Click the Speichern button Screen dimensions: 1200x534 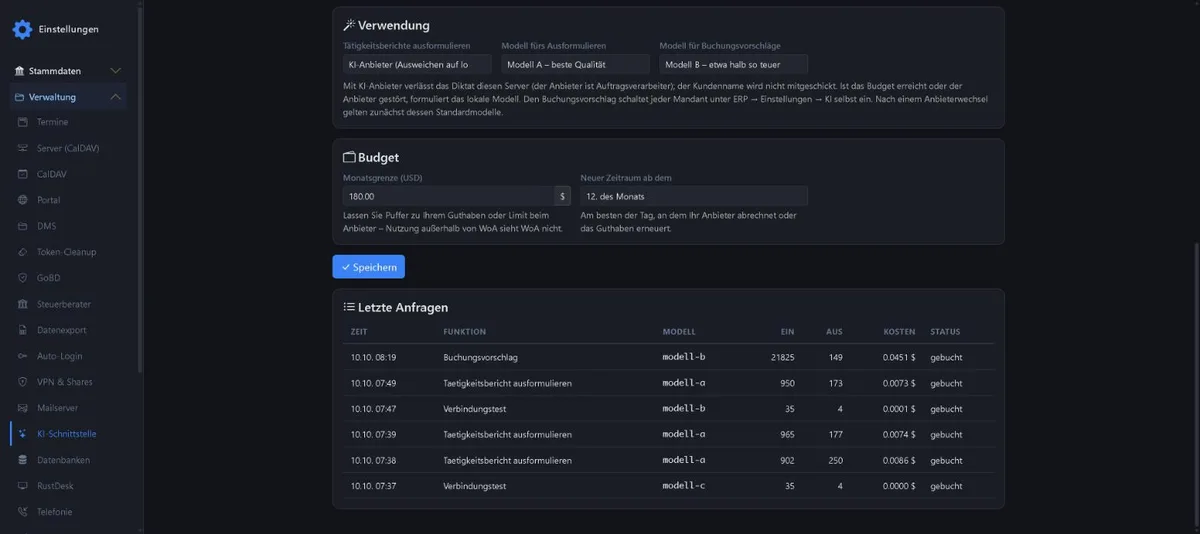tap(369, 267)
